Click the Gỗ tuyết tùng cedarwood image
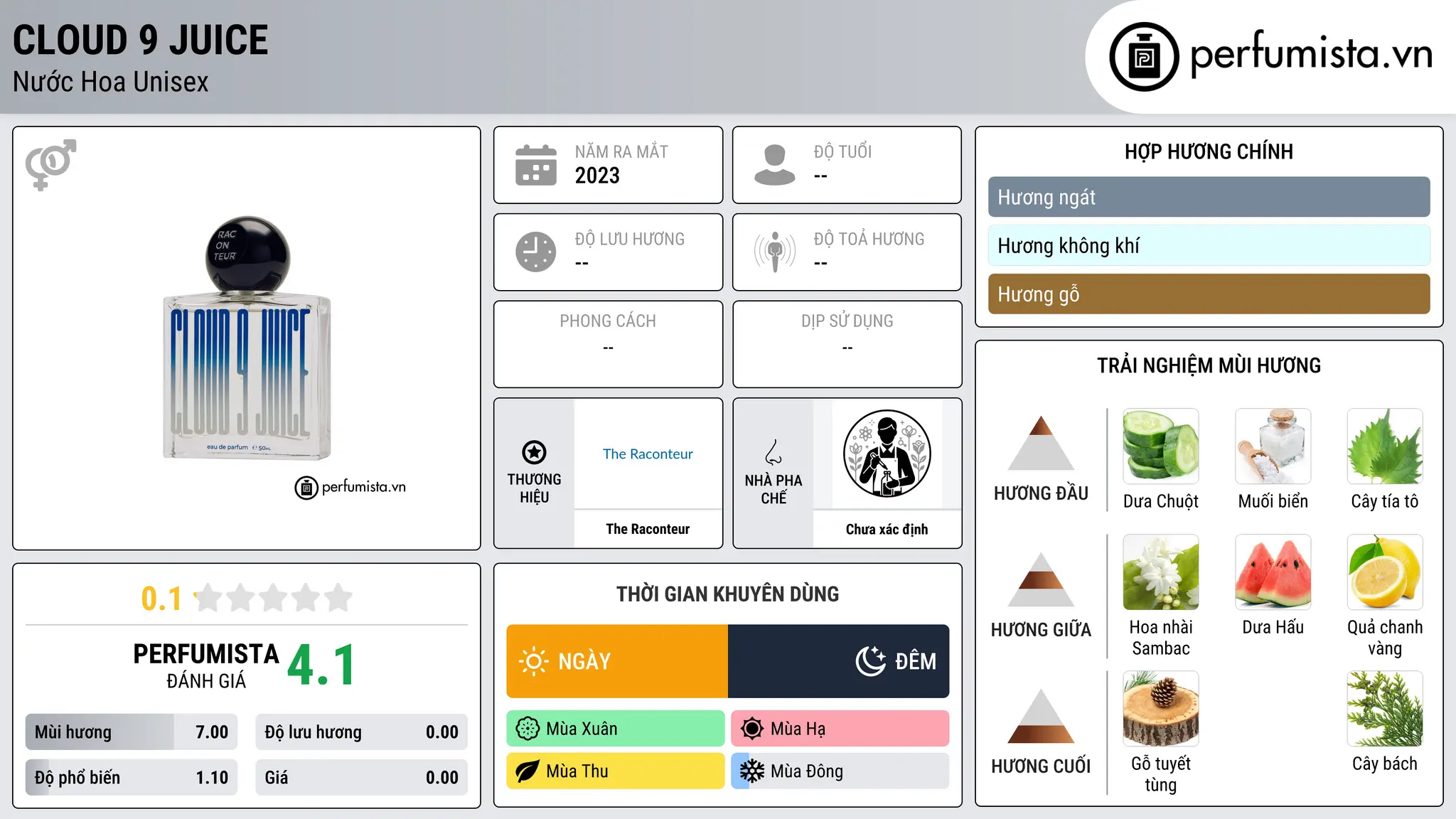The height and width of the screenshot is (819, 1456). point(1161,709)
